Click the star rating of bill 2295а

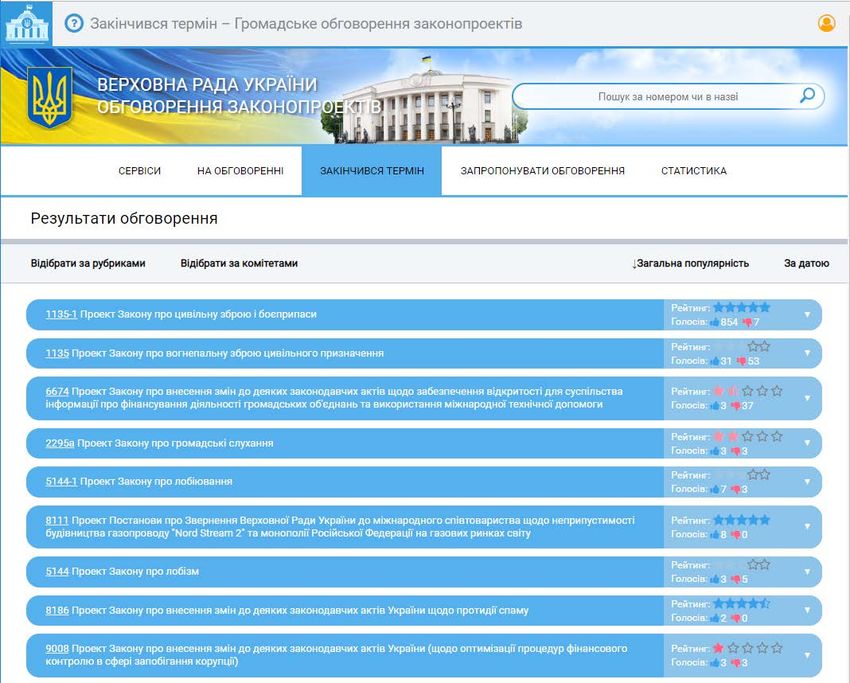pyautogui.click(x=748, y=436)
